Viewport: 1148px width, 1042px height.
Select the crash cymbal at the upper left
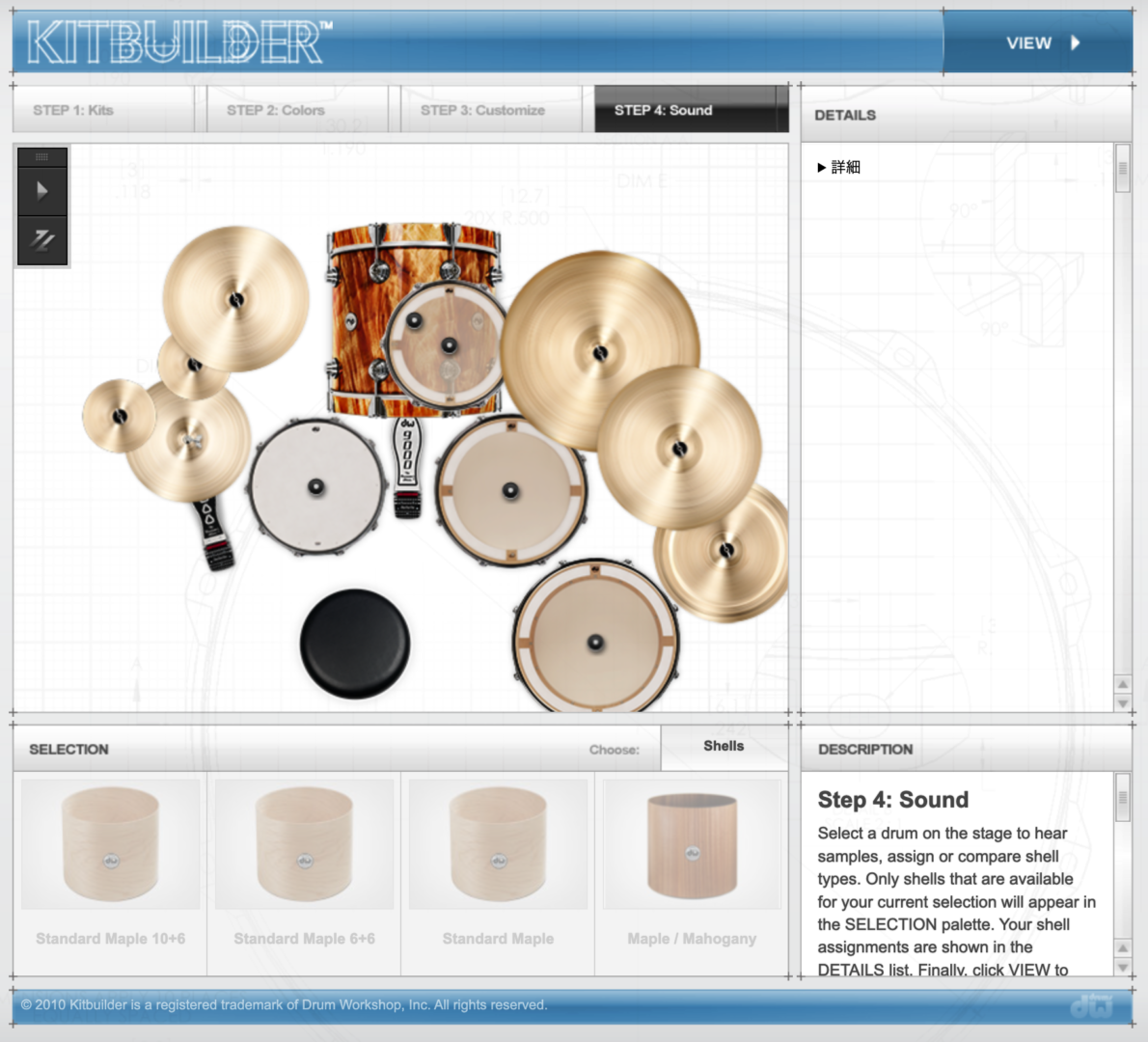pos(235,299)
